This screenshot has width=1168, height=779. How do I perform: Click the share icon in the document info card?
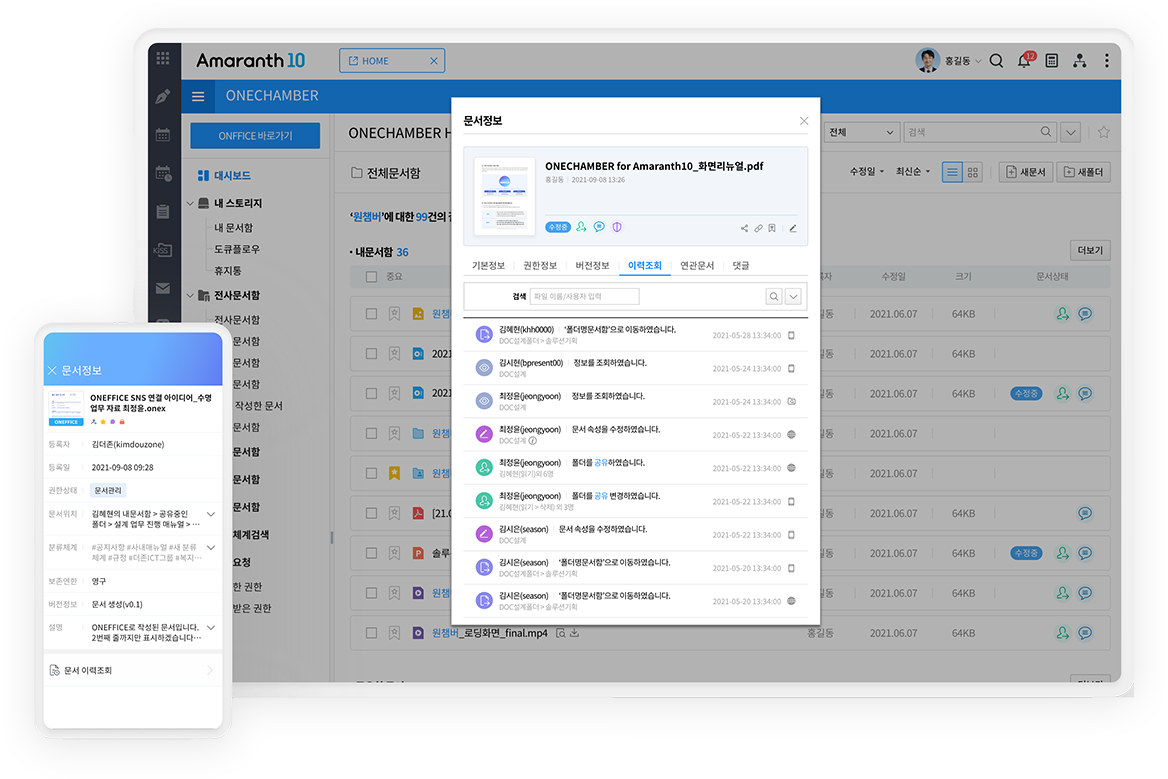pos(744,228)
